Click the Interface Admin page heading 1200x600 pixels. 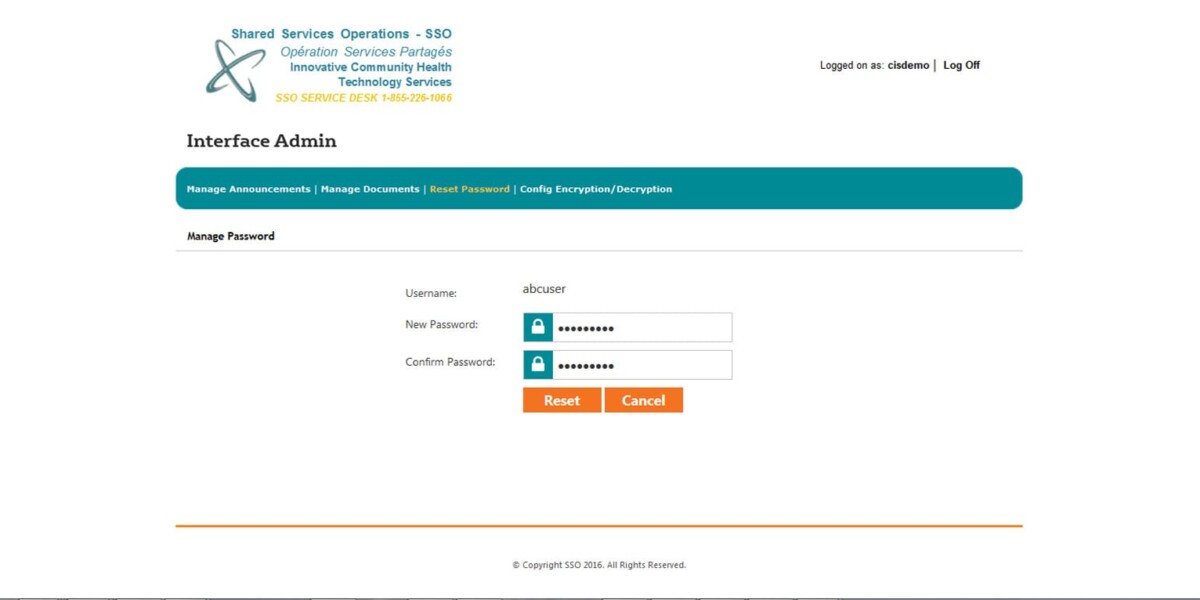point(261,141)
